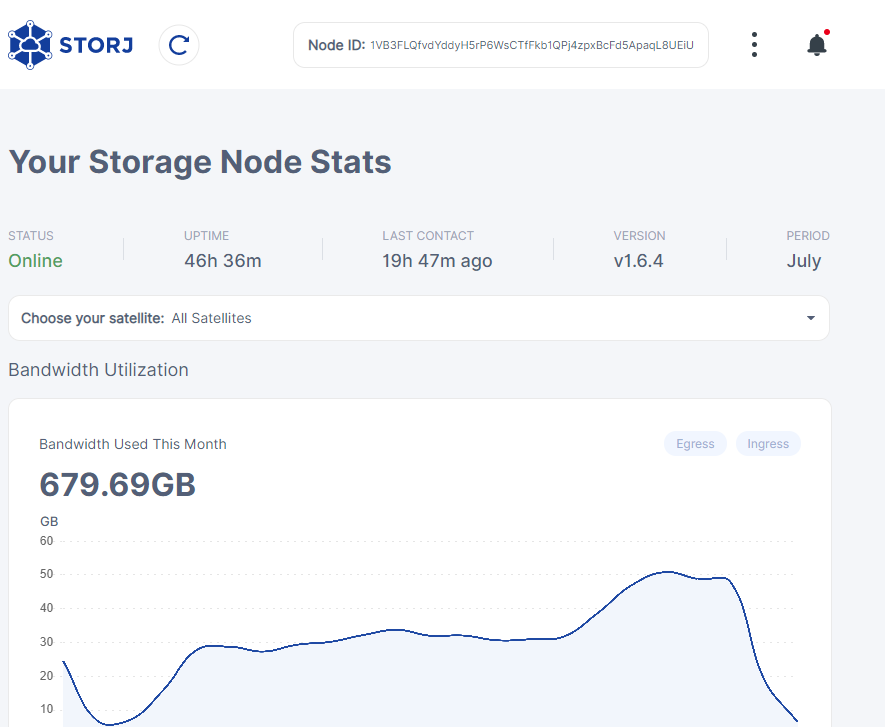The image size is (885, 727).
Task: Click the 'Bandwidth Utilization' section heading
Action: click(98, 370)
